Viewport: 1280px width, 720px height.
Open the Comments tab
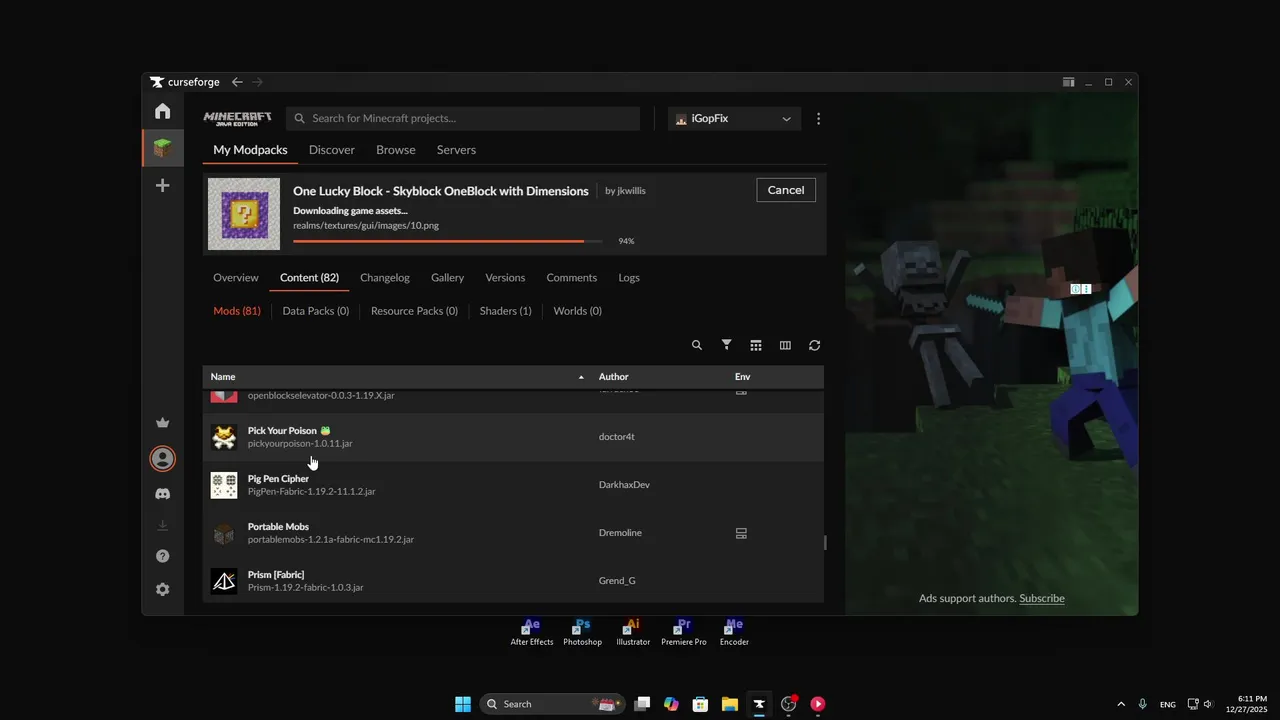pyautogui.click(x=572, y=278)
